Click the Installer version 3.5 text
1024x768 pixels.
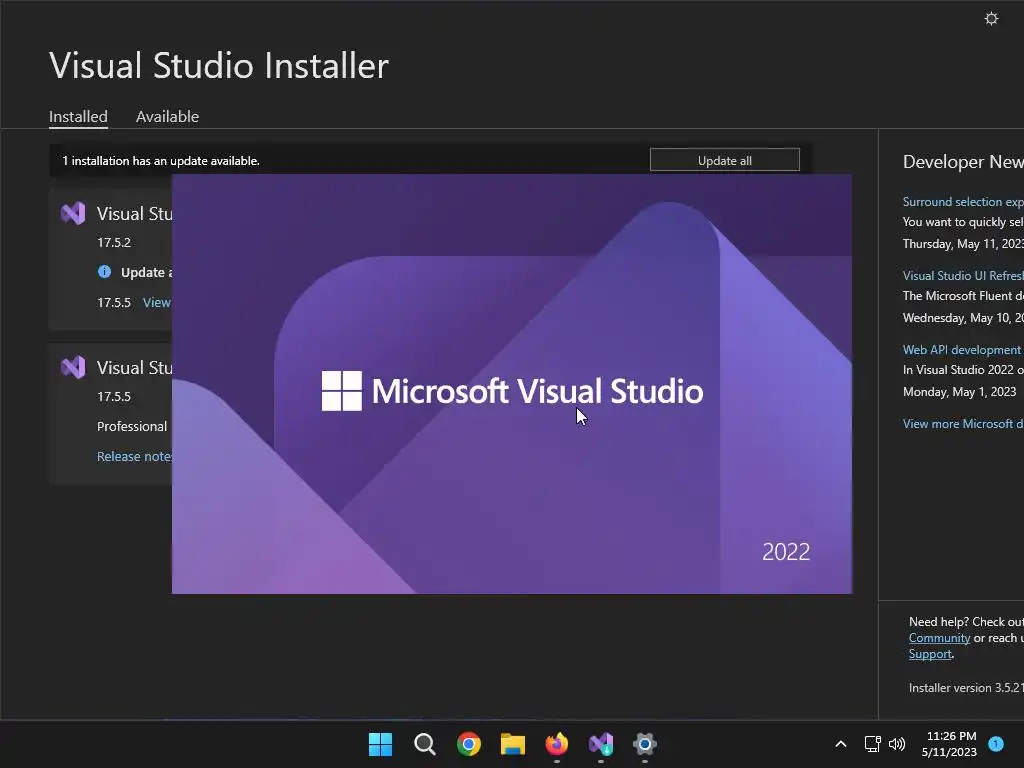tap(966, 688)
